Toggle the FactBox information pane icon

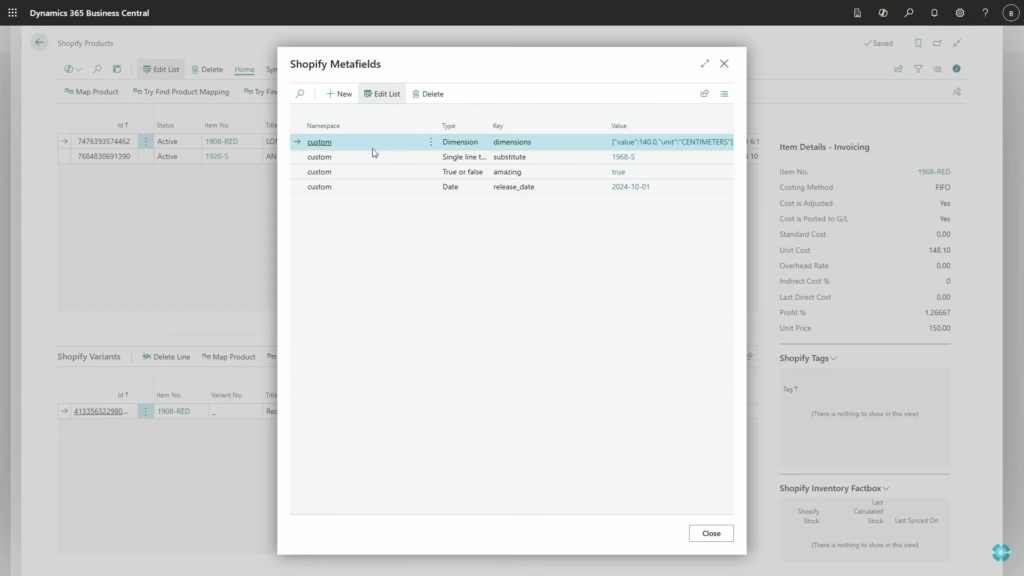tap(956, 69)
